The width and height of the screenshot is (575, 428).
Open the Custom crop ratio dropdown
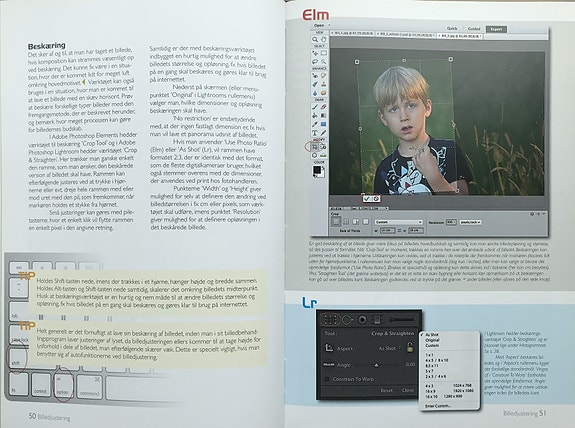pos(398,222)
